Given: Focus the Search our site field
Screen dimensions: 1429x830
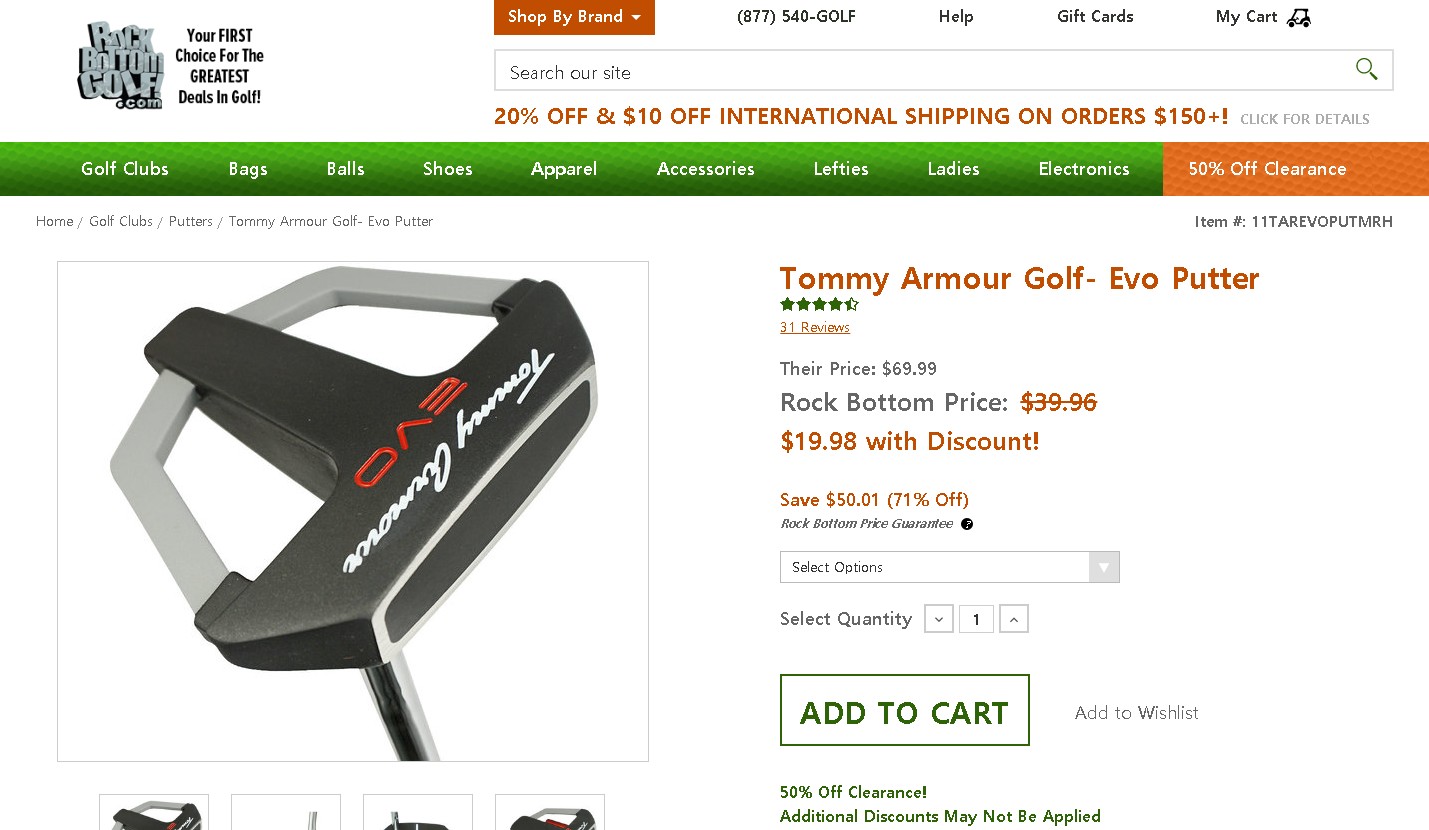Looking at the screenshot, I should [x=920, y=71].
